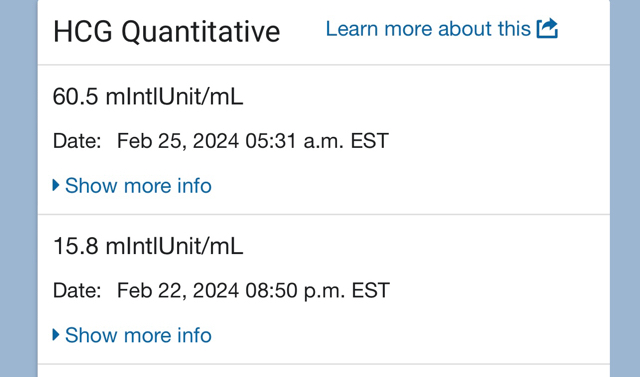Click the external share icon beside Learn more
Screen dimensions: 640x377
(547, 29)
